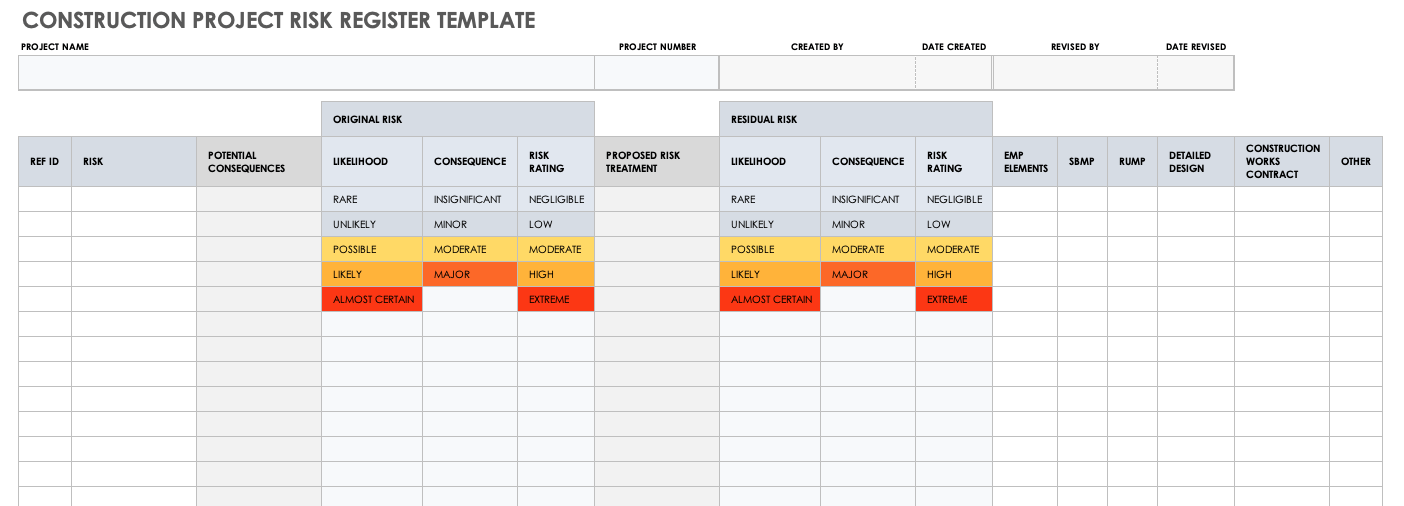Select the EMP Elements column header
The width and height of the screenshot is (1404, 506).
1025,161
